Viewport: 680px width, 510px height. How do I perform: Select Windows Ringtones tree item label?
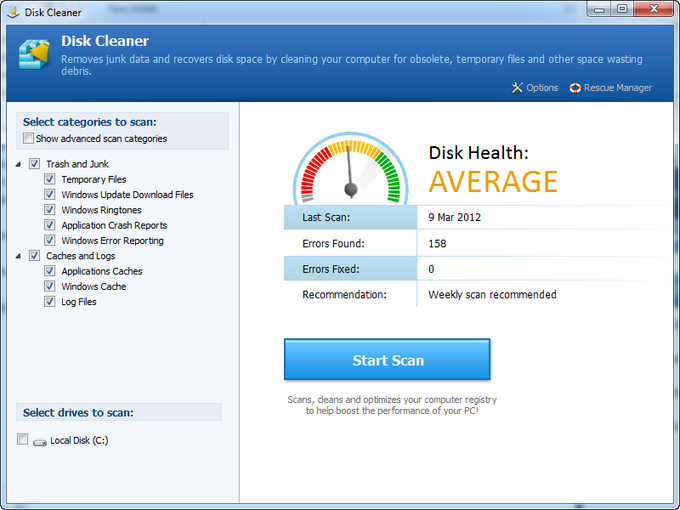[101, 211]
